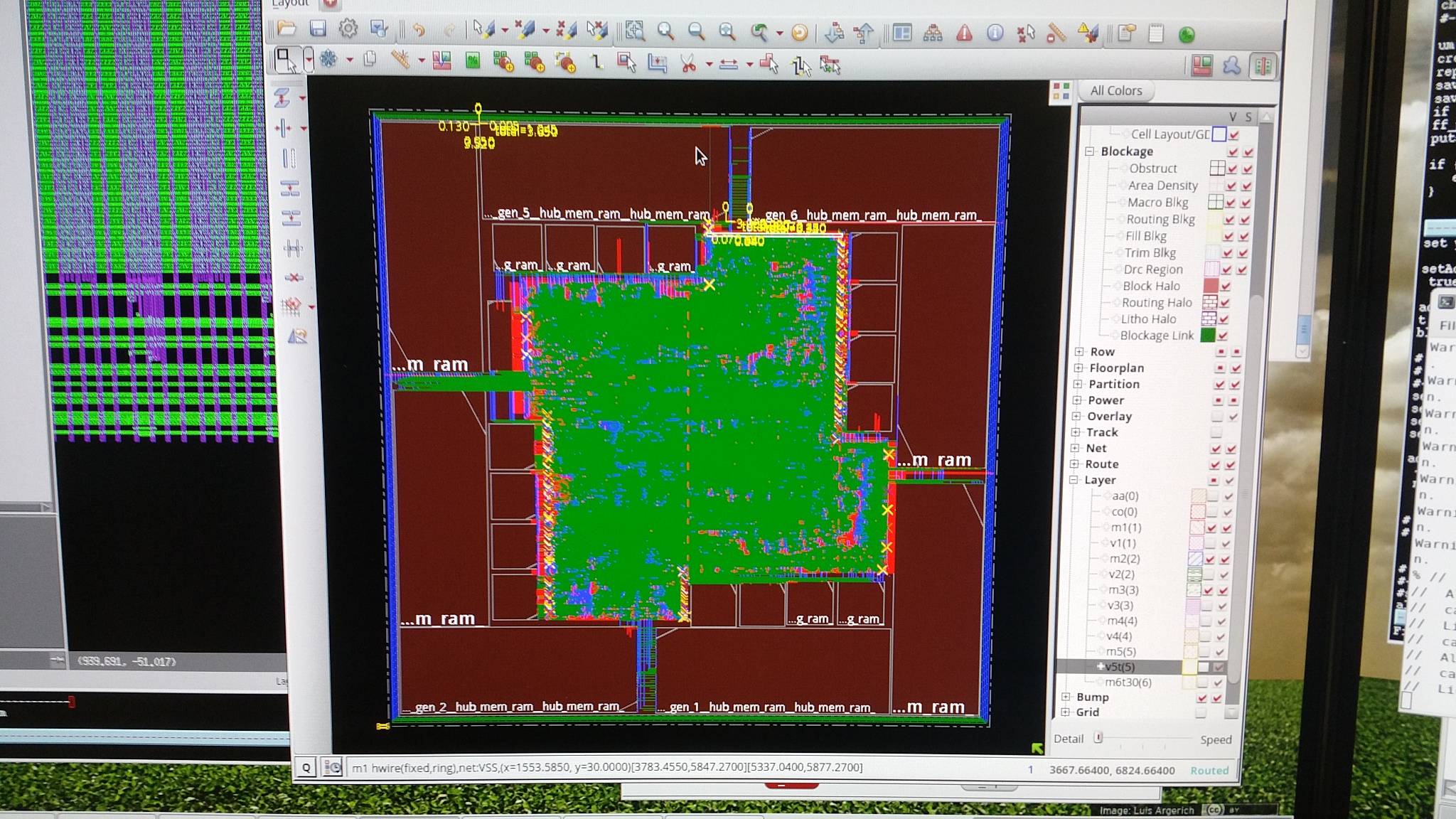Click the gen_5 hub_mem_ram block label
Viewport: 1456px width, 819px height.
(598, 213)
